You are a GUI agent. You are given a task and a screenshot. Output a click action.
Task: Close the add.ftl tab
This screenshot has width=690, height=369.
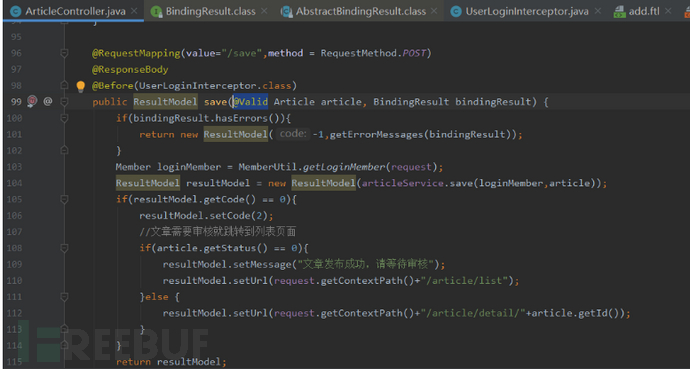coord(668,11)
